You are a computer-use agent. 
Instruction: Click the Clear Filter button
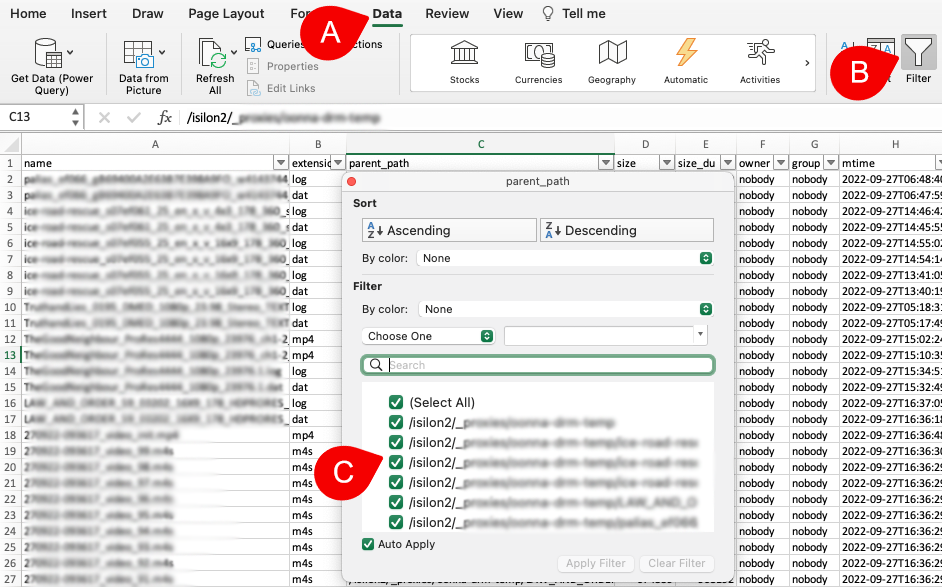point(677,563)
